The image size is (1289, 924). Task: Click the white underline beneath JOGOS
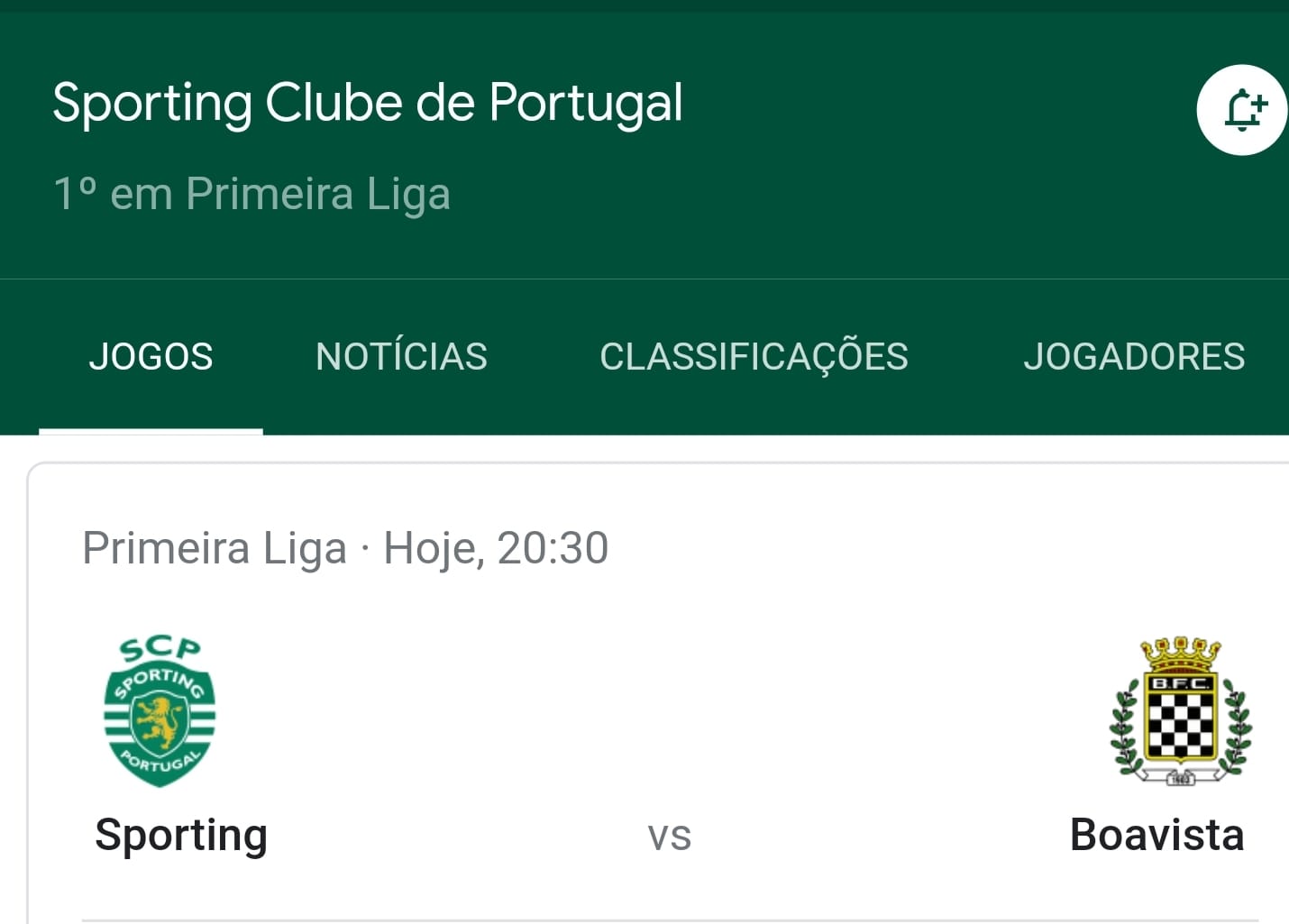click(151, 432)
